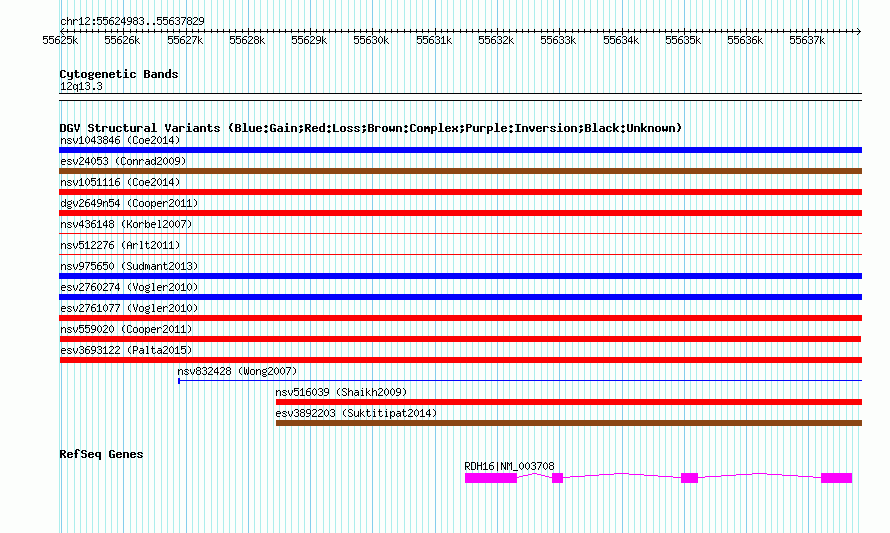Click the esv2761077 (Vogler2010) label

(x=129, y=308)
